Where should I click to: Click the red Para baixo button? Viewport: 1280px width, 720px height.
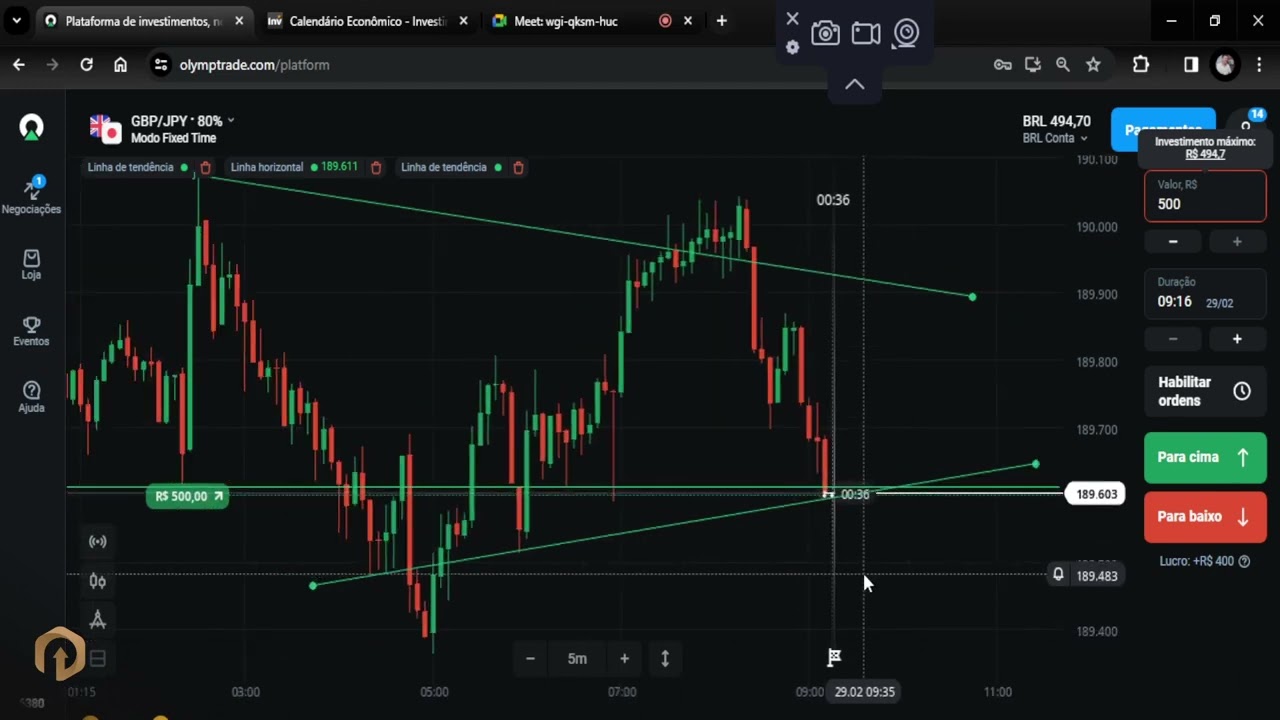click(1205, 517)
